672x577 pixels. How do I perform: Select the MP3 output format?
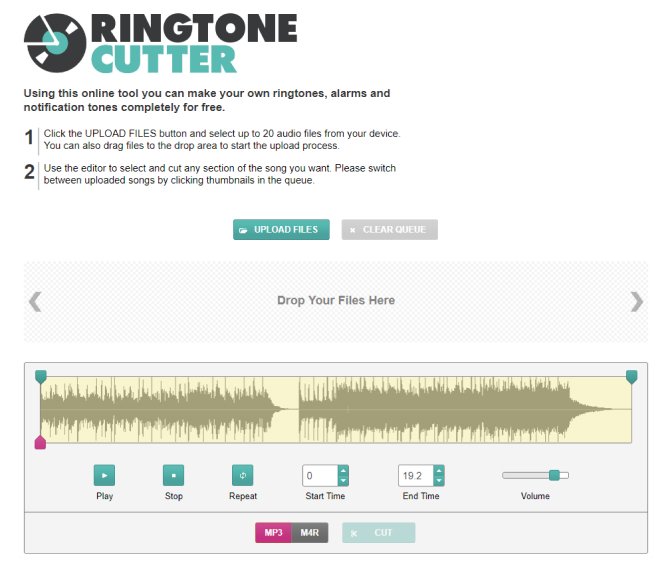273,532
